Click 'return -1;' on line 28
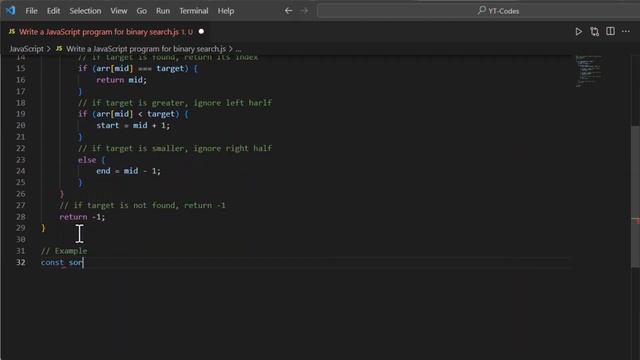Screen dimensions: 640x360 pos(82,217)
